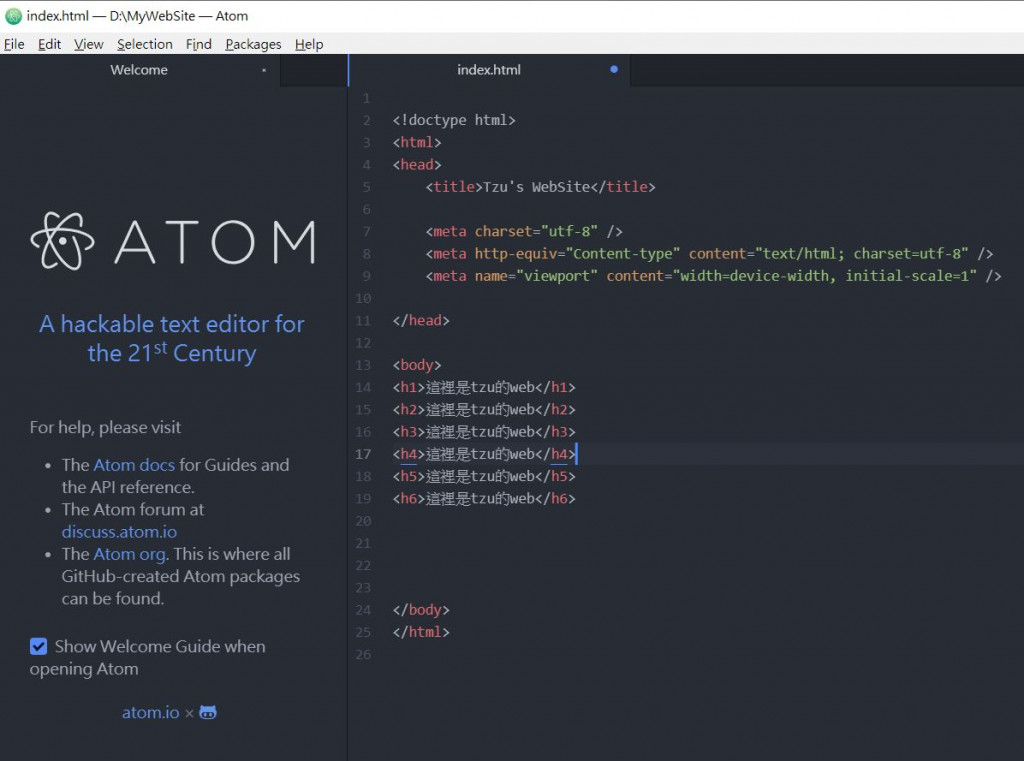This screenshot has height=761, width=1024.
Task: Select the index.html tab
Action: 489,70
